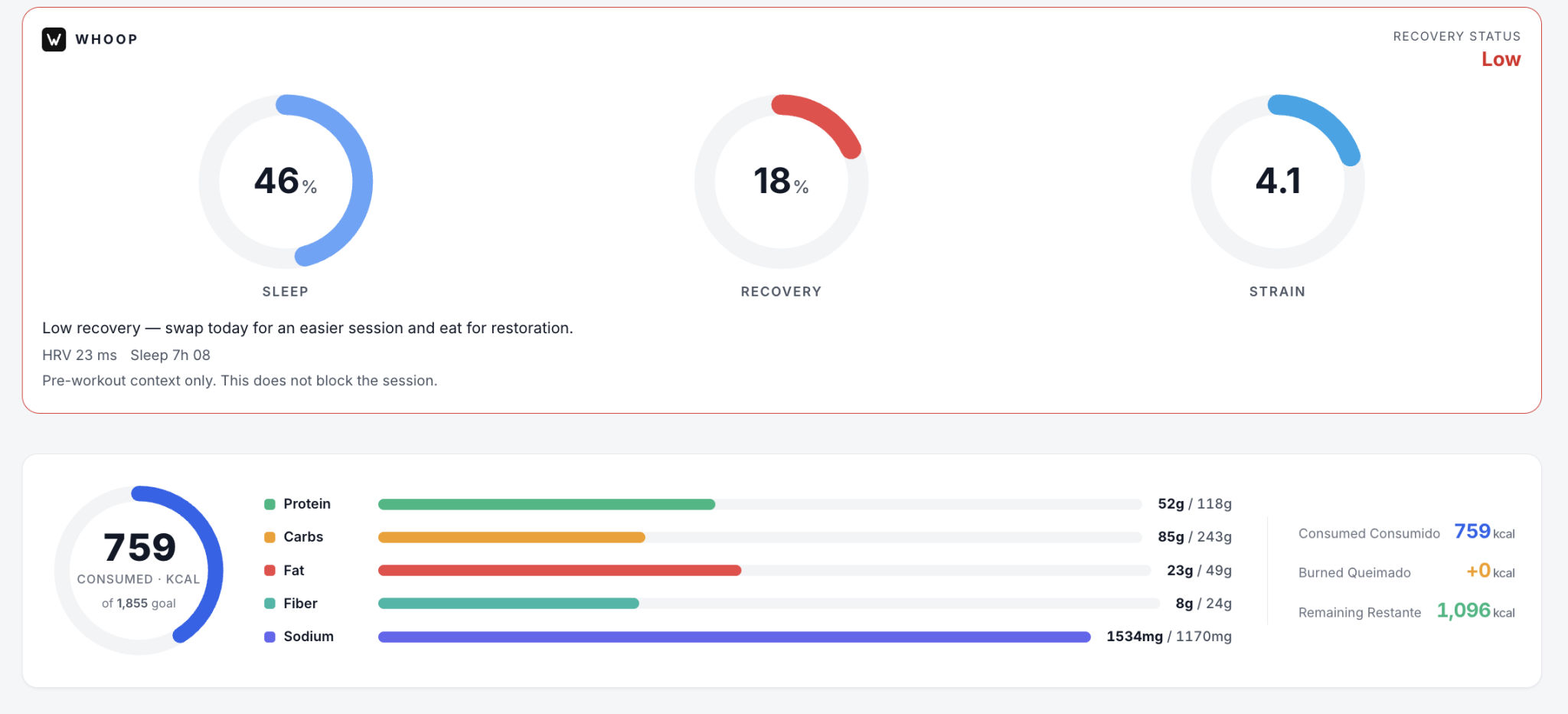Click the Burned Queimado label

click(x=1354, y=572)
